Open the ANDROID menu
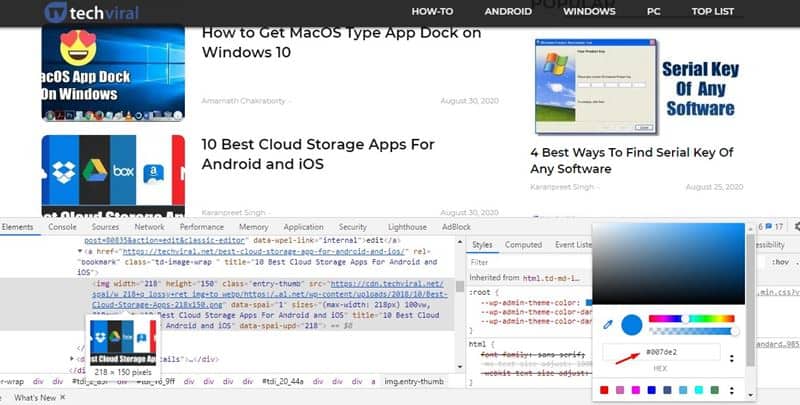This screenshot has width=800, height=405. pos(508,11)
